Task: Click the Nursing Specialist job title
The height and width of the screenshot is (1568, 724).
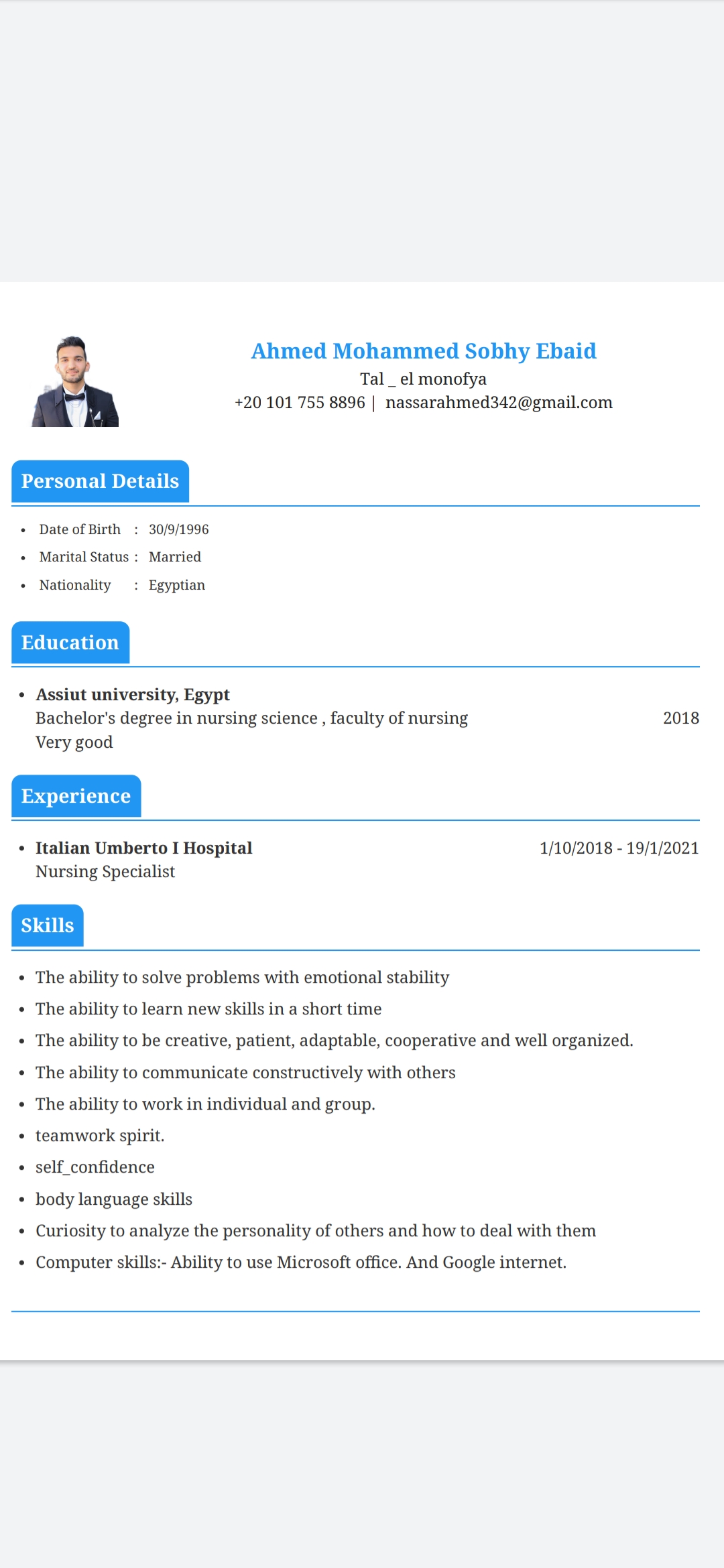Action: point(105,872)
